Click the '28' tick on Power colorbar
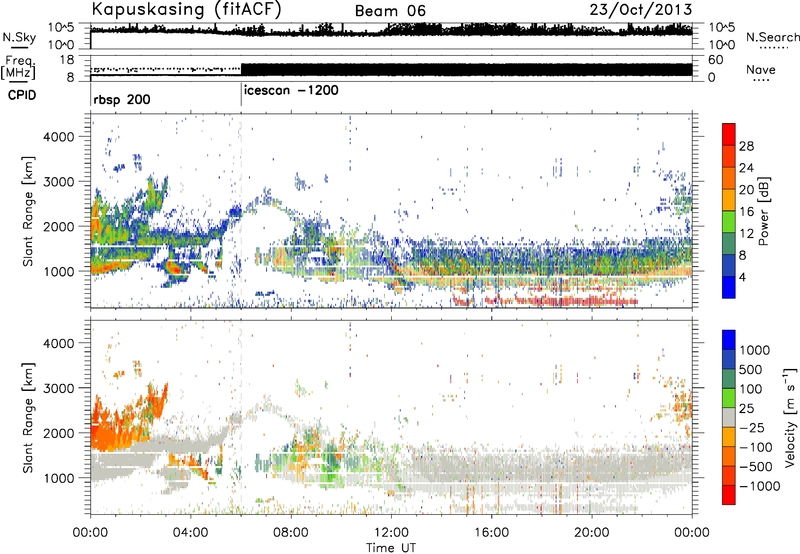The width and height of the screenshot is (800, 554). point(746,146)
